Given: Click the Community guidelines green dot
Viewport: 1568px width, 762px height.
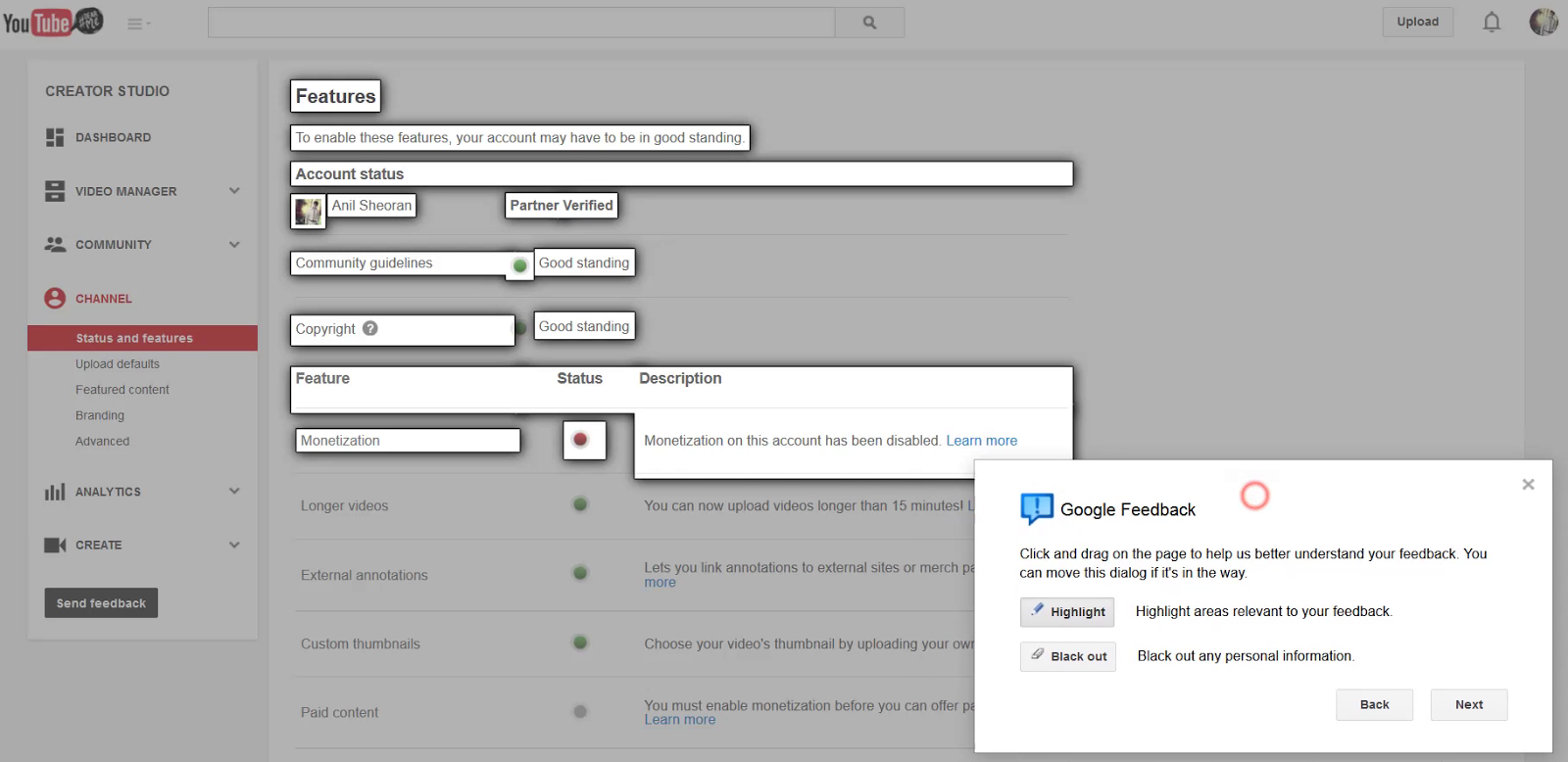Looking at the screenshot, I should click(520, 265).
